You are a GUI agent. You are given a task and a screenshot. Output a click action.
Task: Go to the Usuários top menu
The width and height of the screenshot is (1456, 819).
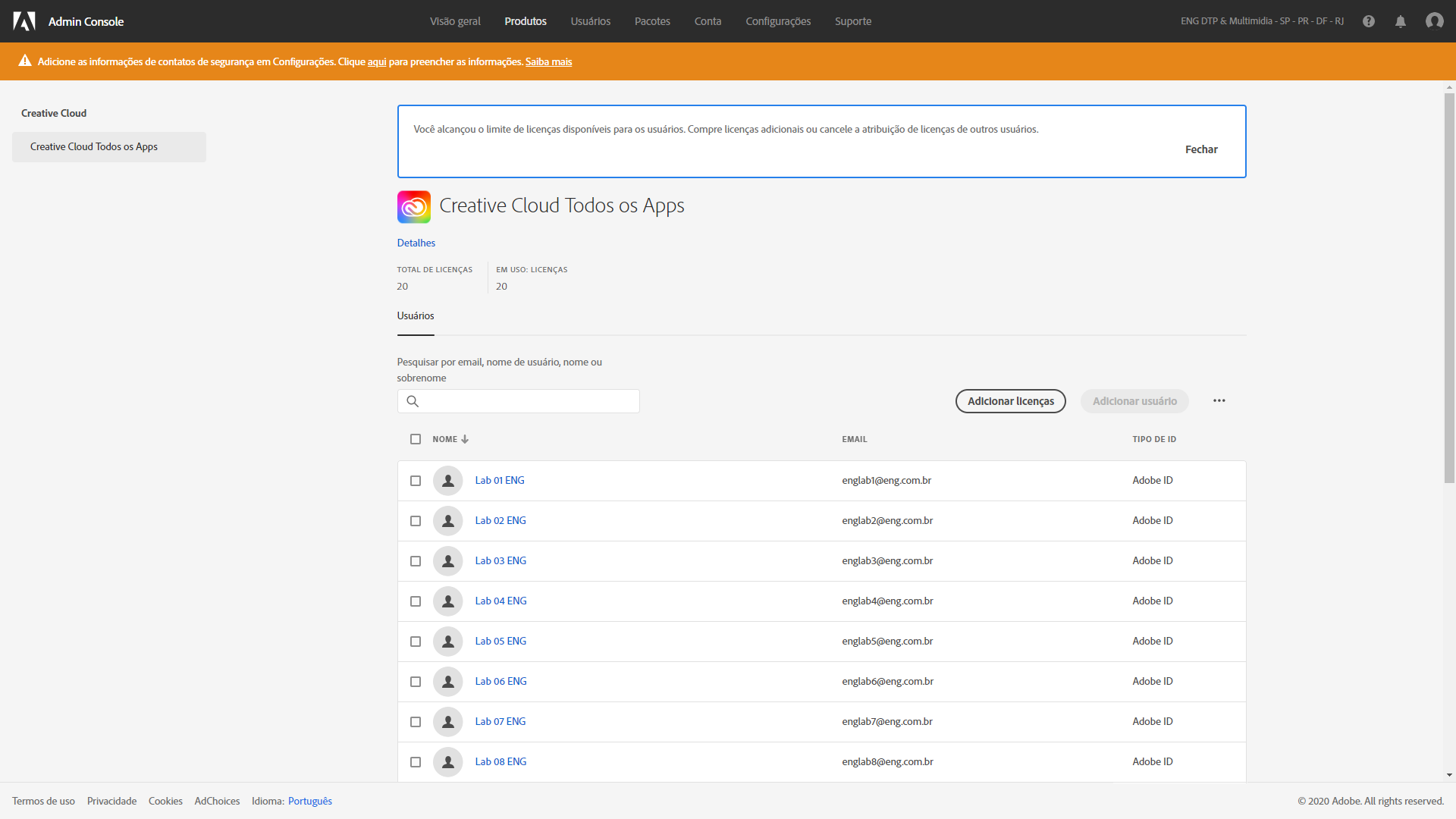click(591, 21)
